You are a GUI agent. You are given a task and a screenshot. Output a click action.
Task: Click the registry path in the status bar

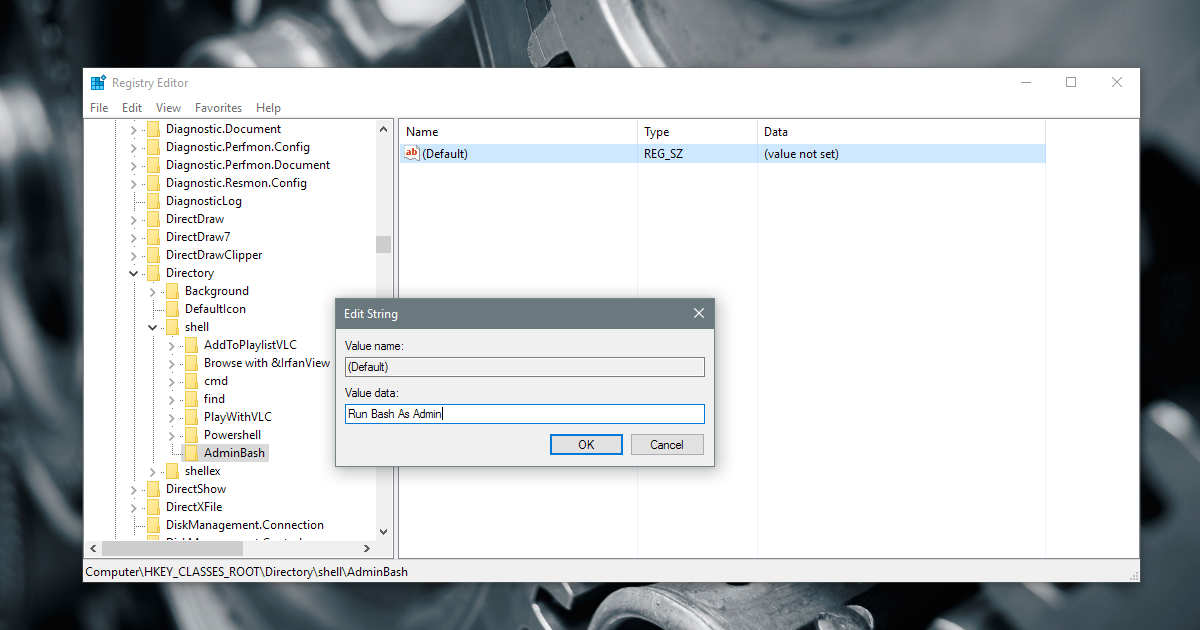(x=247, y=572)
